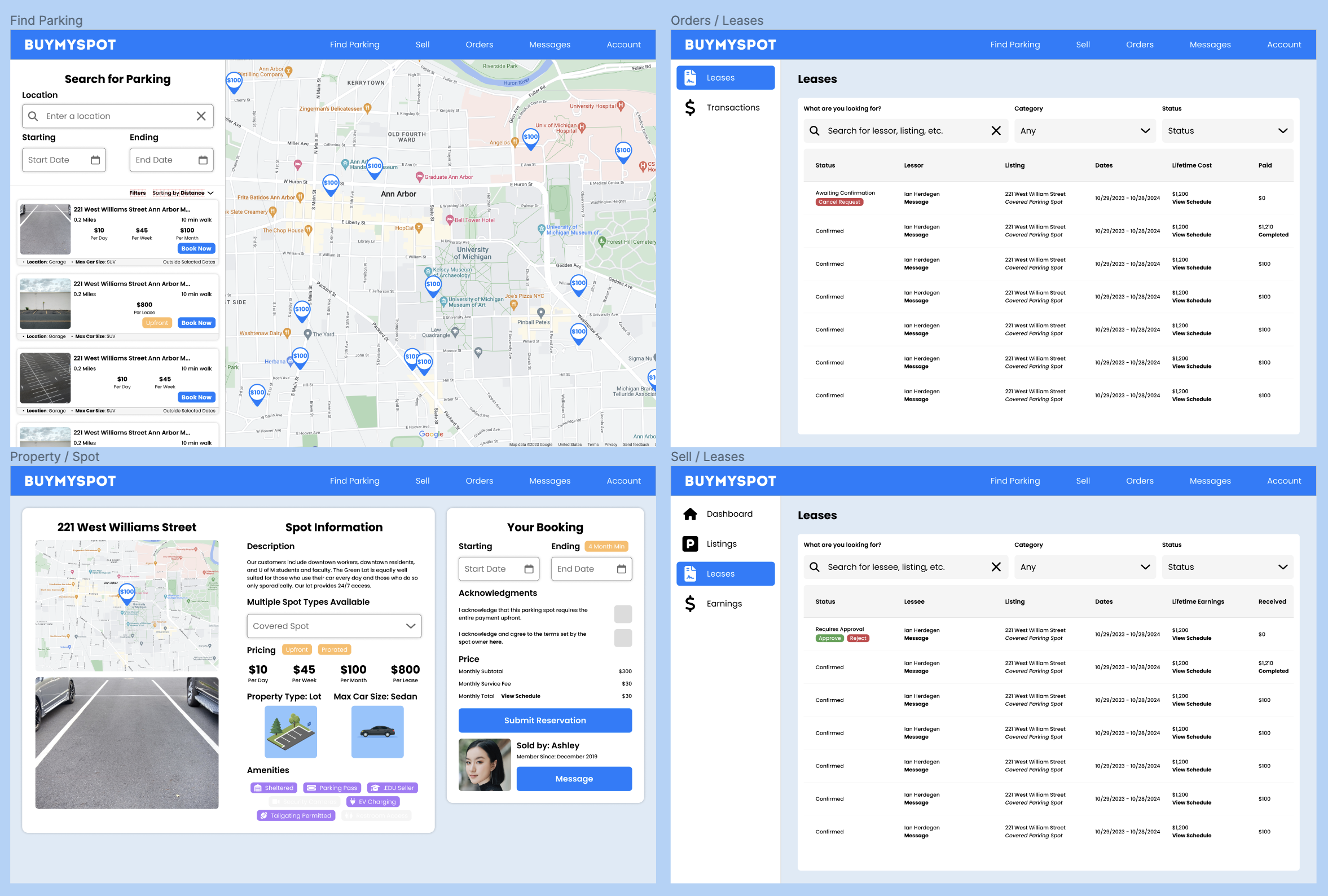The height and width of the screenshot is (896, 1328).
Task: Open Sell menu in Find Parking navbar
Action: point(423,45)
